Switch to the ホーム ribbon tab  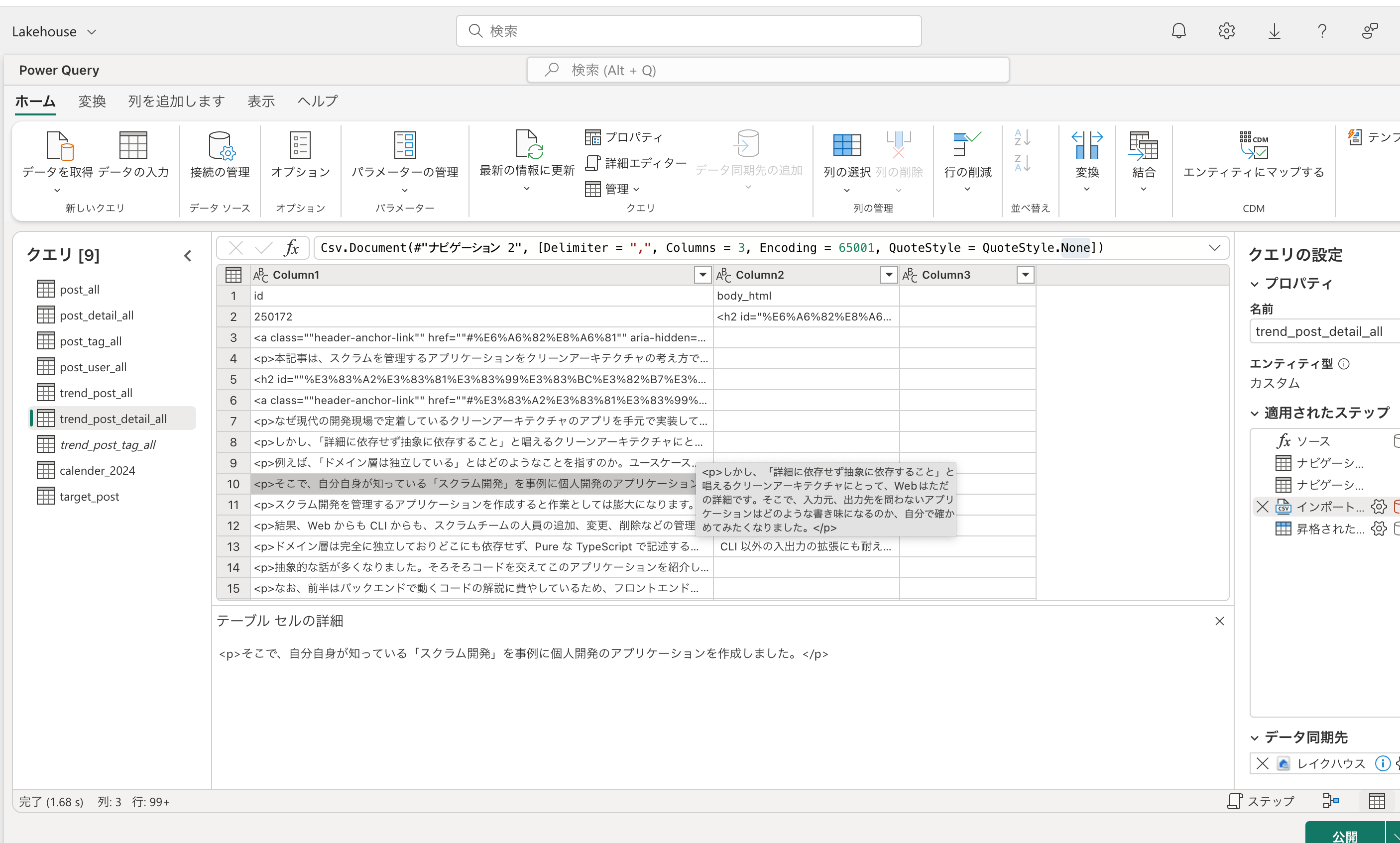pyautogui.click(x=35, y=101)
